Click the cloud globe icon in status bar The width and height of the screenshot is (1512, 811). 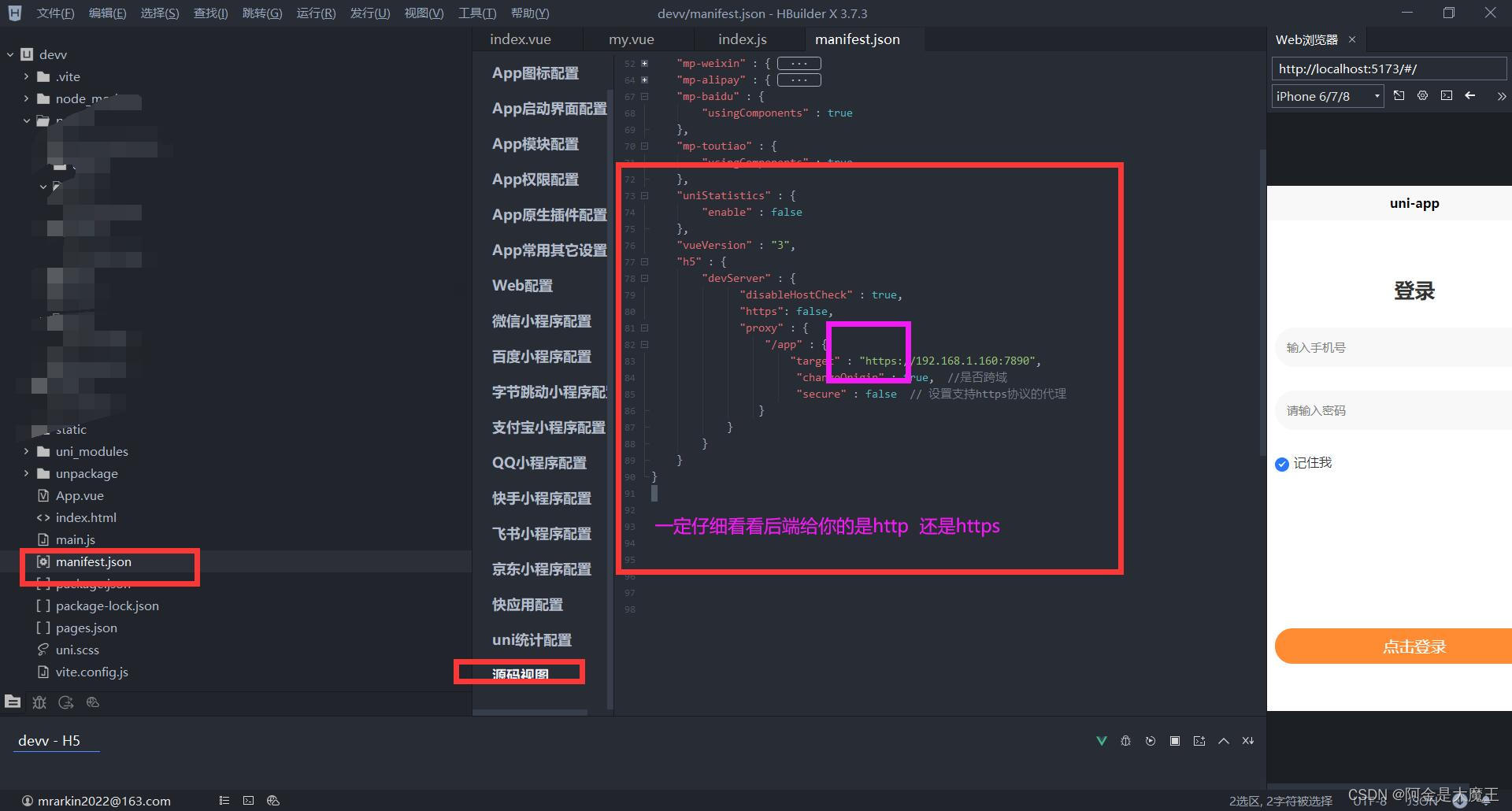click(273, 801)
